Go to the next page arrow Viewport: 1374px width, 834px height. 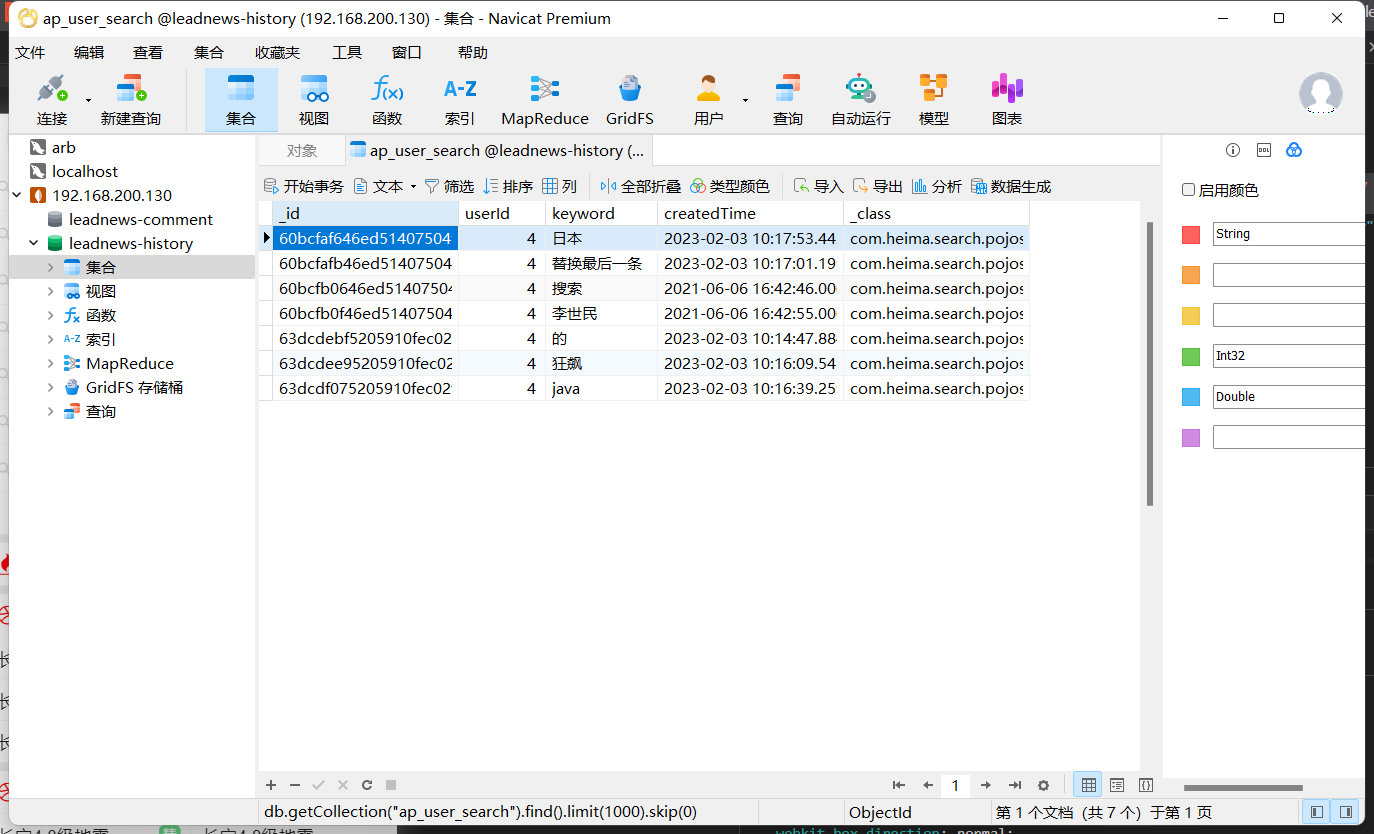[986, 786]
